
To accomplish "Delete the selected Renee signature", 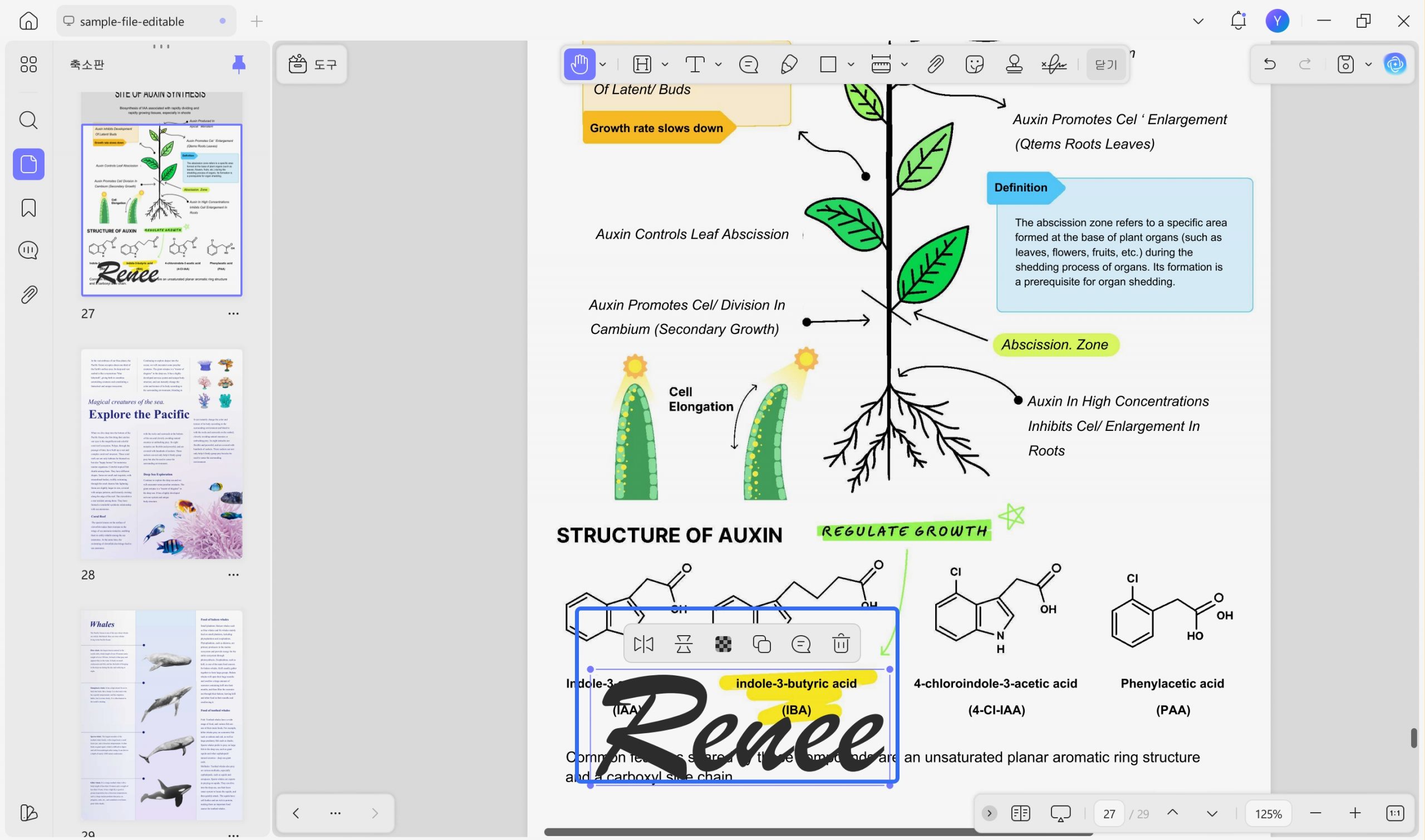I will [x=841, y=643].
